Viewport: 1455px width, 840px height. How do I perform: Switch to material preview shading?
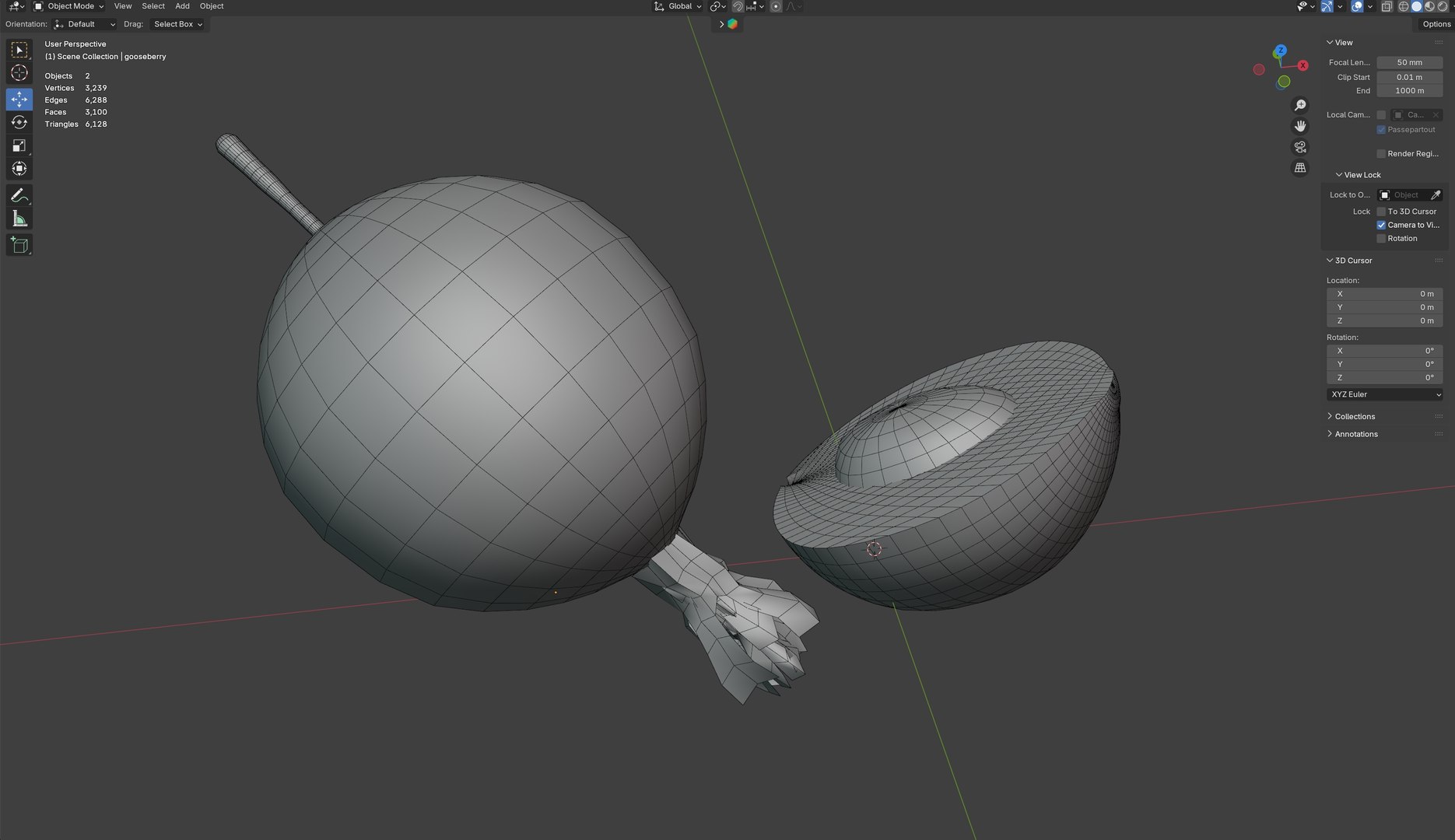tap(1429, 6)
